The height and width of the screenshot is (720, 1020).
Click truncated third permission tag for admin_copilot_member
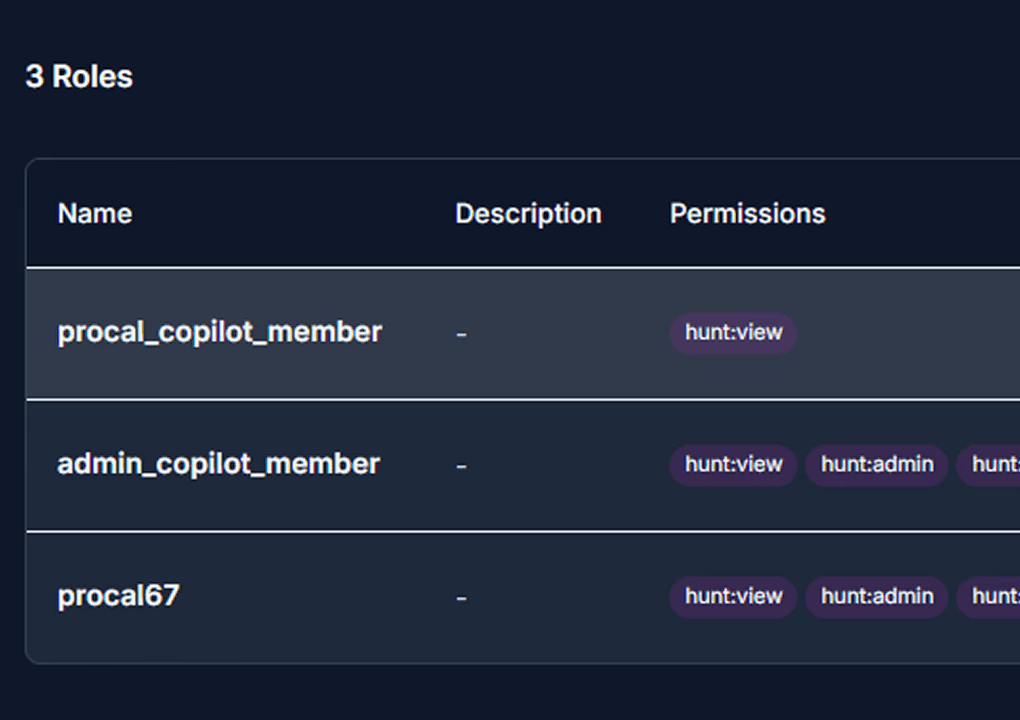[x=989, y=465]
